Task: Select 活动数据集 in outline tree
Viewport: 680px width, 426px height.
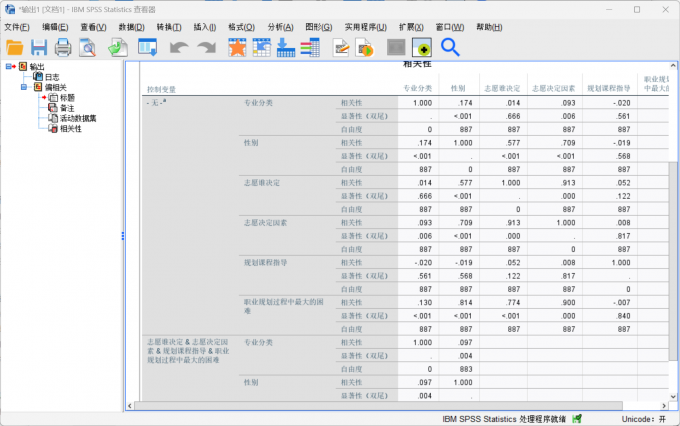Action: 78,118
